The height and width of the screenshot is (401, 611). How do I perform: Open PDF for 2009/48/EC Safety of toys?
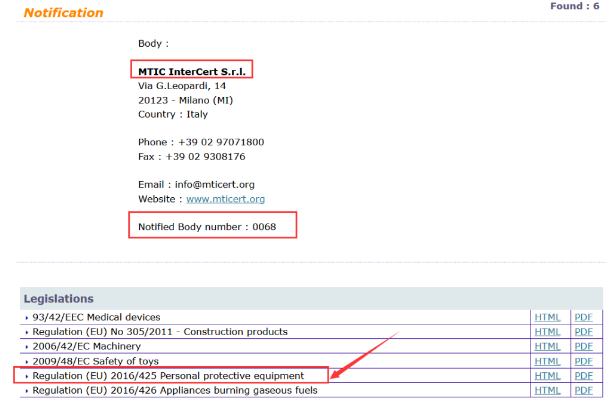(583, 361)
